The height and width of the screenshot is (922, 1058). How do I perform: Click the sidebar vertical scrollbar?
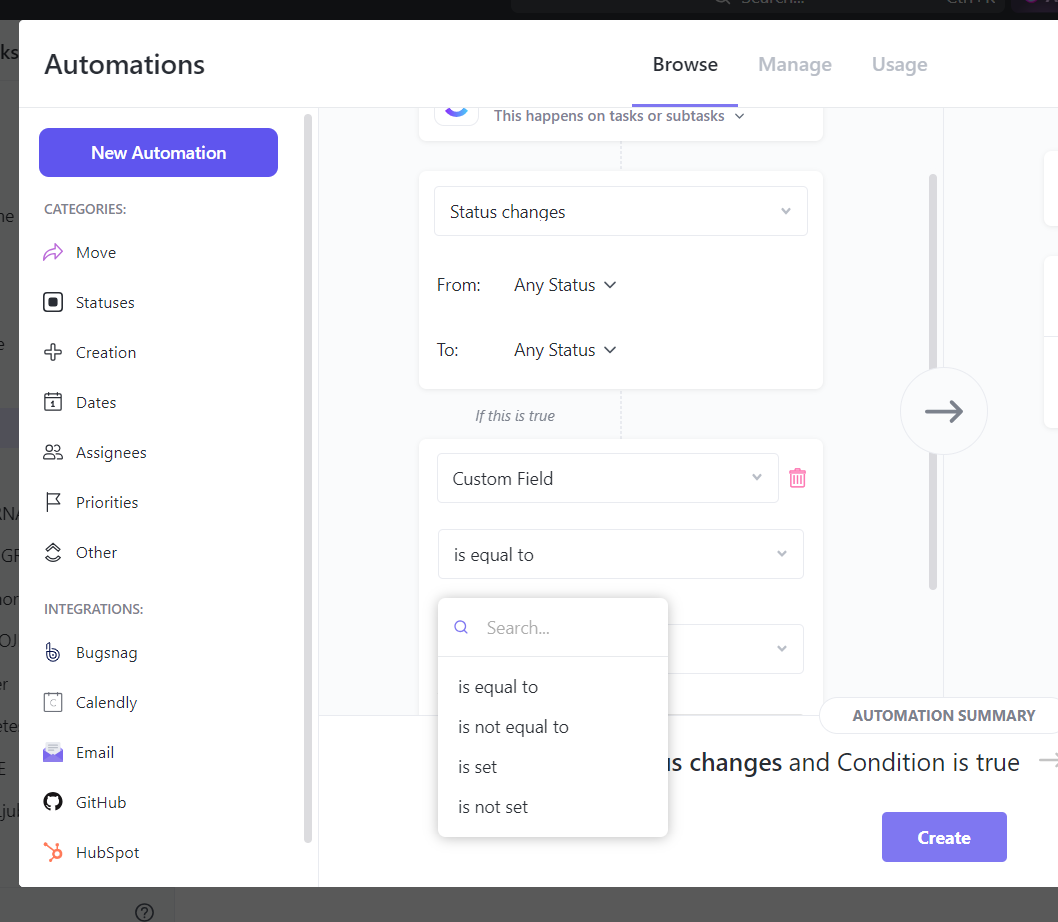coord(308,478)
